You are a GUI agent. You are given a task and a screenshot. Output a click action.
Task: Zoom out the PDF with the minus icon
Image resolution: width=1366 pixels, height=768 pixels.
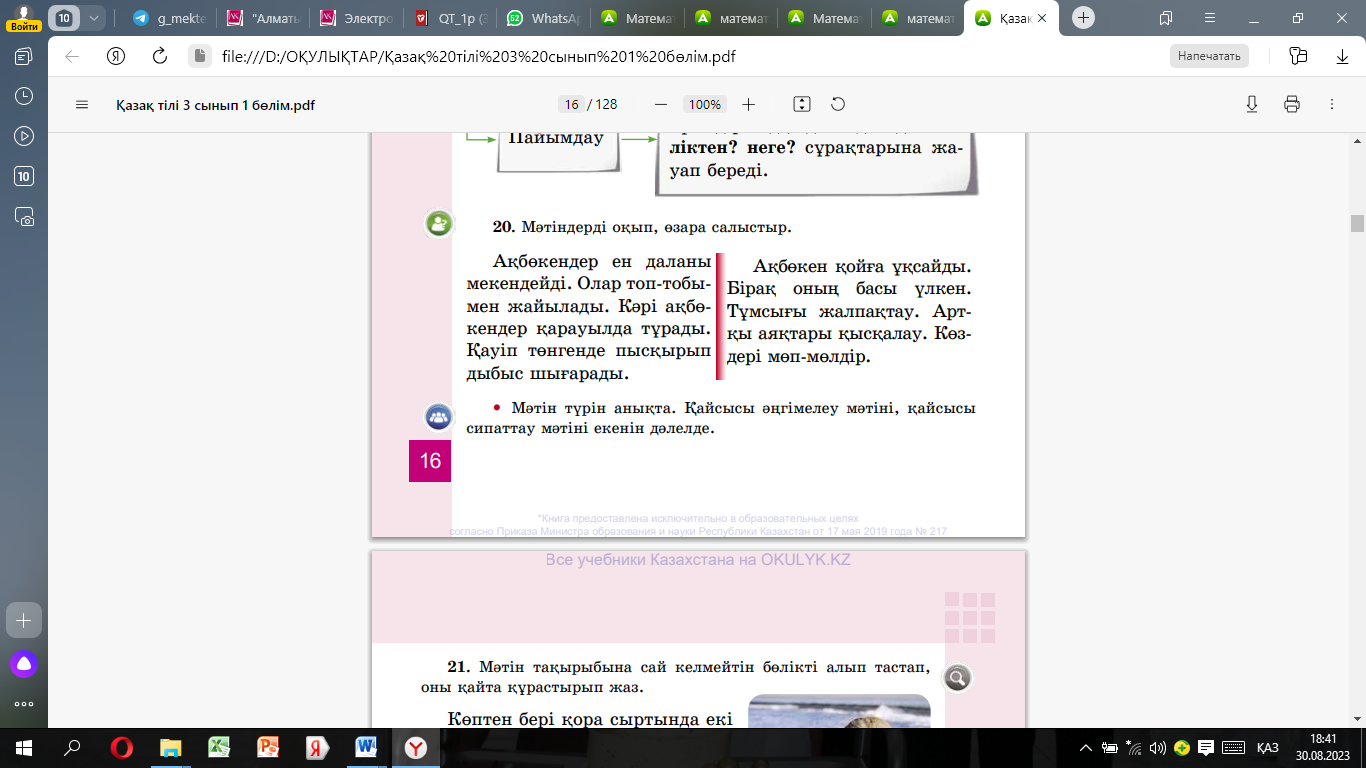click(660, 104)
